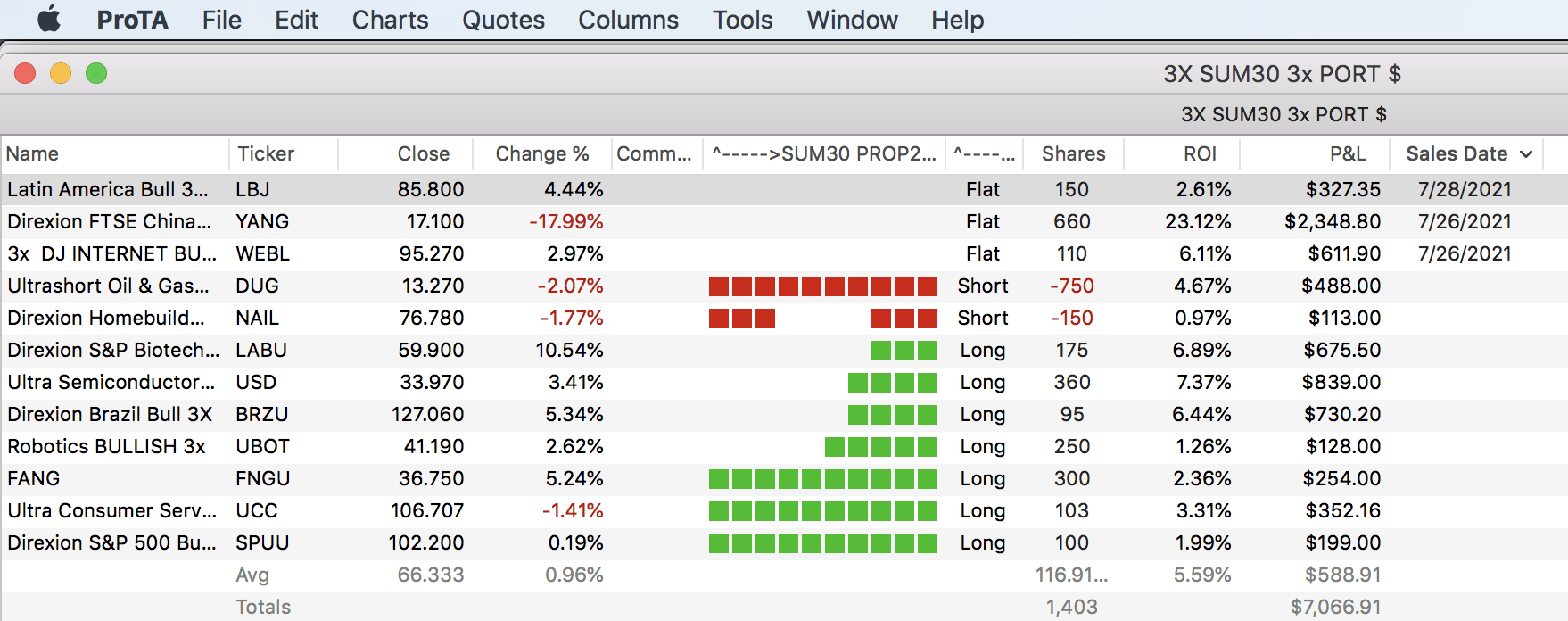
Task: Sort by the Change % column header
Action: pos(541,154)
